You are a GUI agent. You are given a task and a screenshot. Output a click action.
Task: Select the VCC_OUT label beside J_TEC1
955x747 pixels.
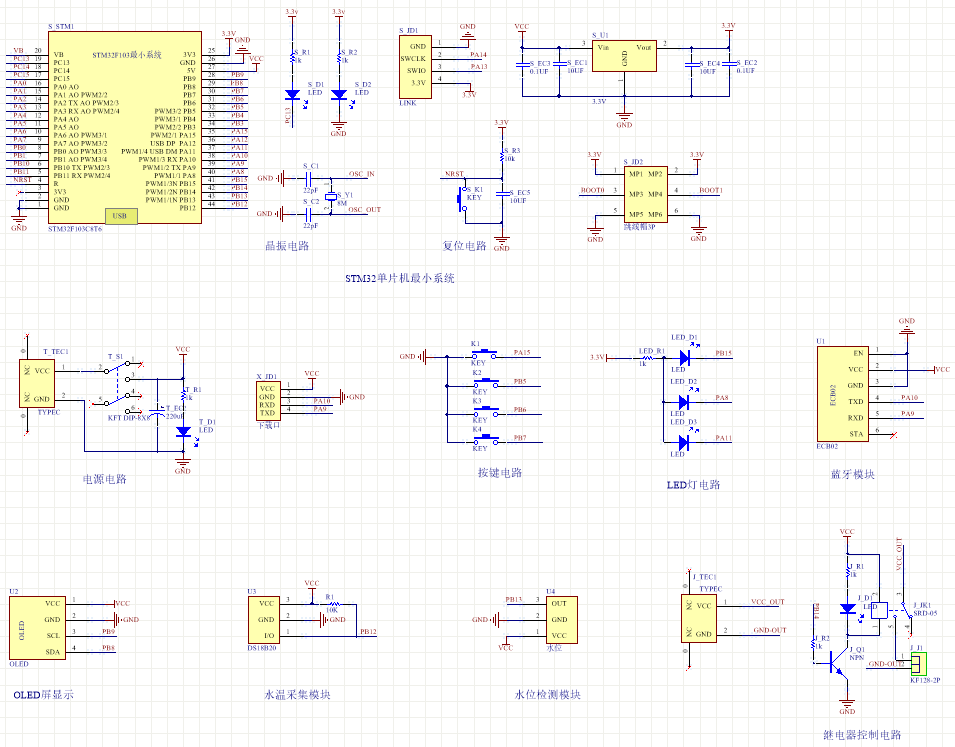click(767, 602)
